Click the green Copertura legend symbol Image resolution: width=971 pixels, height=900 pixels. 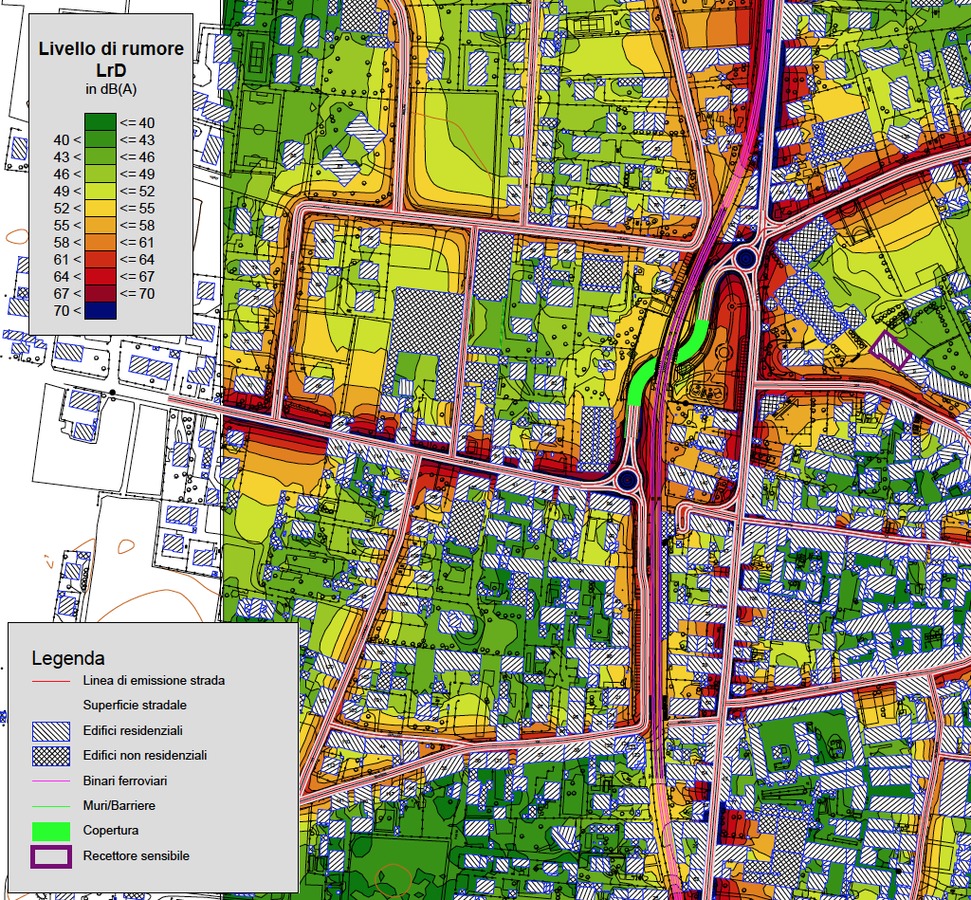pos(51,830)
